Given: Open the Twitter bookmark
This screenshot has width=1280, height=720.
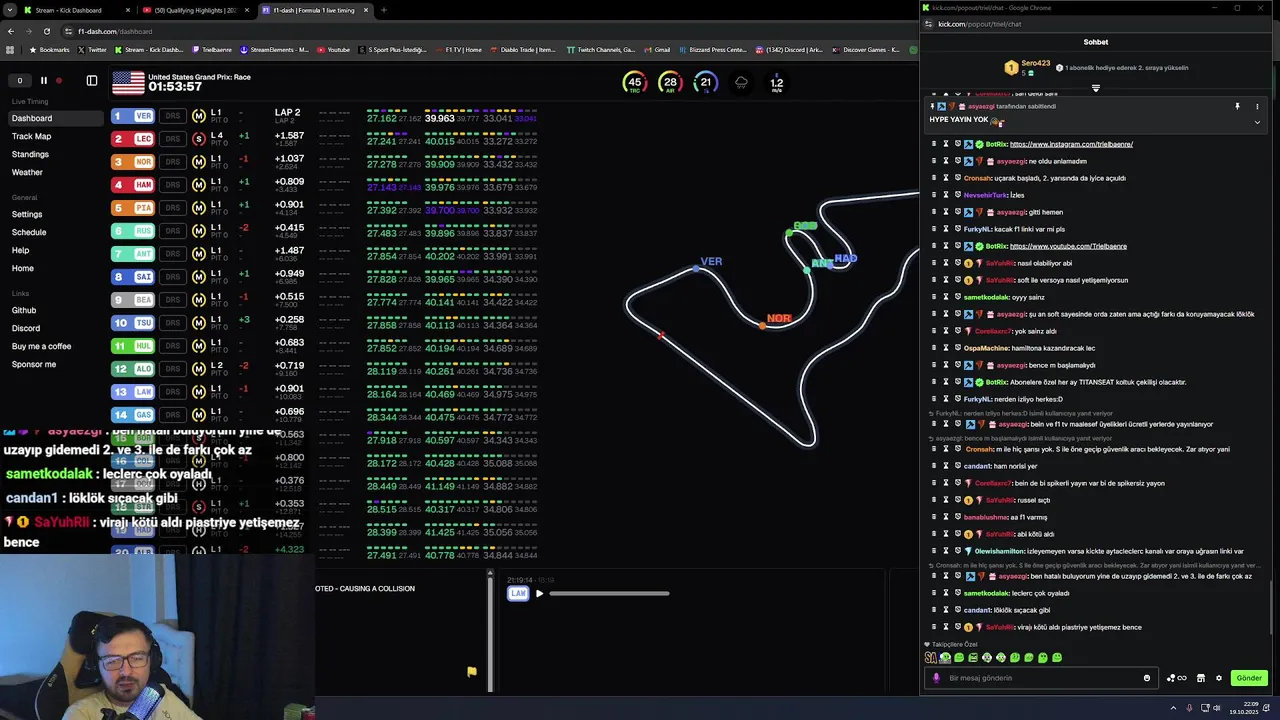Looking at the screenshot, I should [92, 49].
